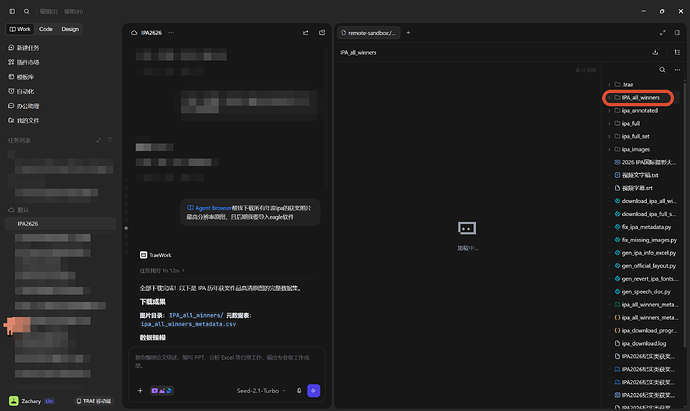Send the message with purple send button

(x=314, y=391)
